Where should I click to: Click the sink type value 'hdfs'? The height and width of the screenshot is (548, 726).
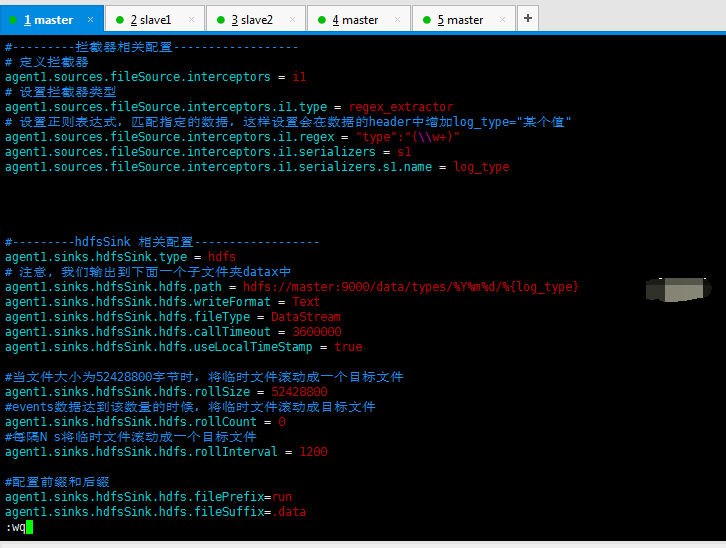(222, 257)
